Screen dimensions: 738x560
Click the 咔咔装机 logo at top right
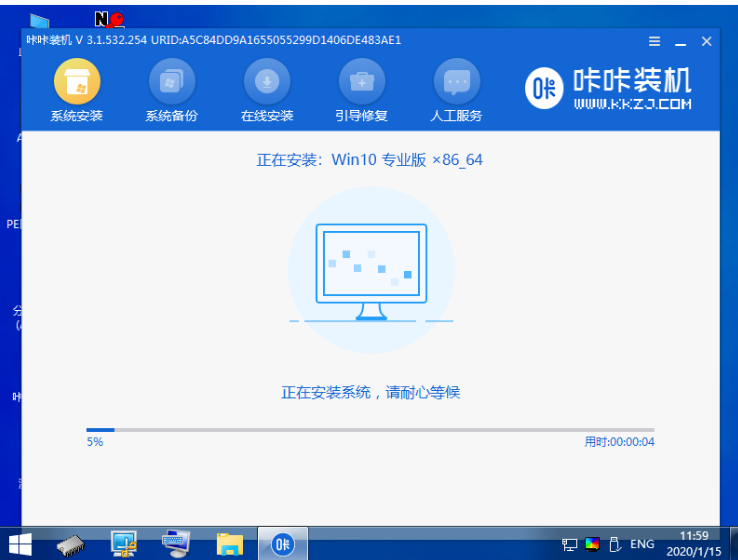(x=607, y=89)
